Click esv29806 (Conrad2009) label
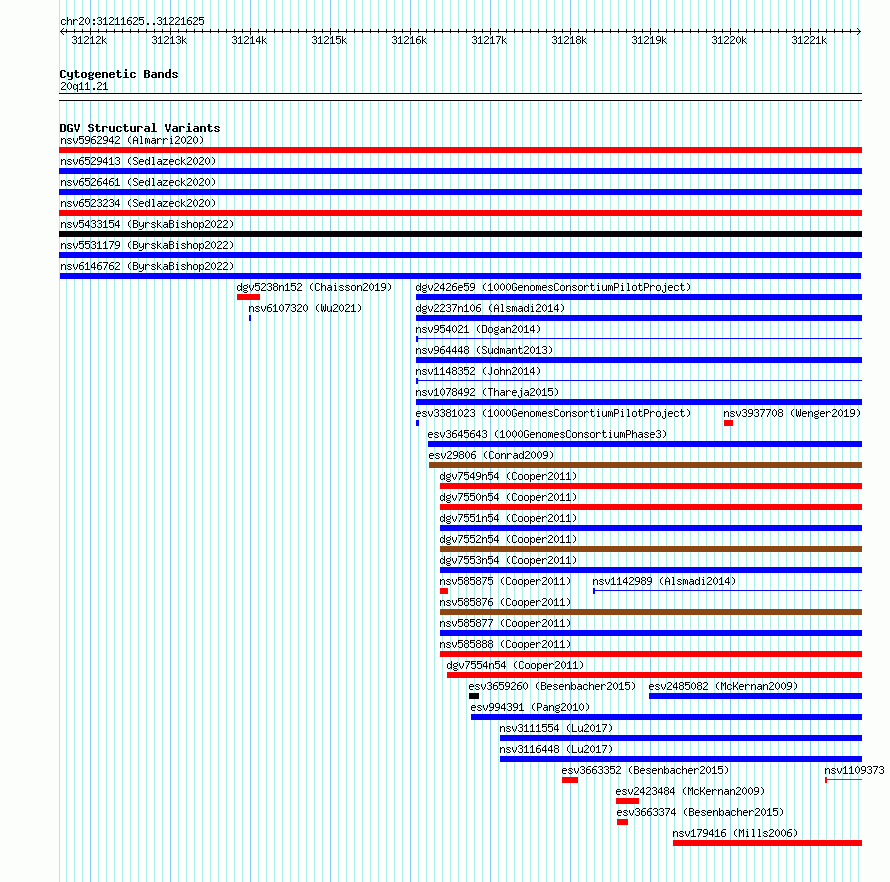890x882 pixels. tap(492, 455)
